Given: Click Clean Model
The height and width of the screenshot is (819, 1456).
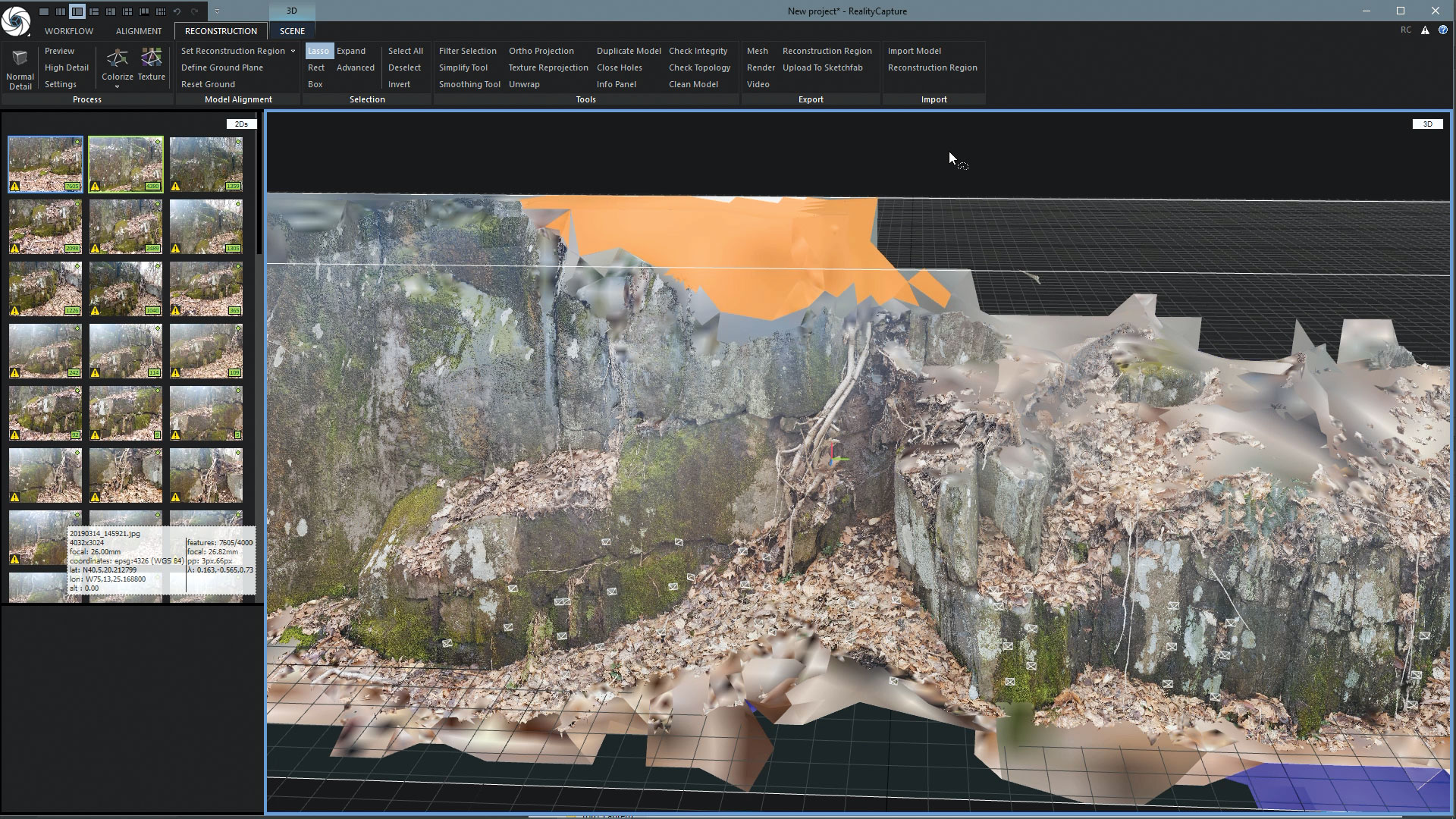Looking at the screenshot, I should (x=694, y=84).
